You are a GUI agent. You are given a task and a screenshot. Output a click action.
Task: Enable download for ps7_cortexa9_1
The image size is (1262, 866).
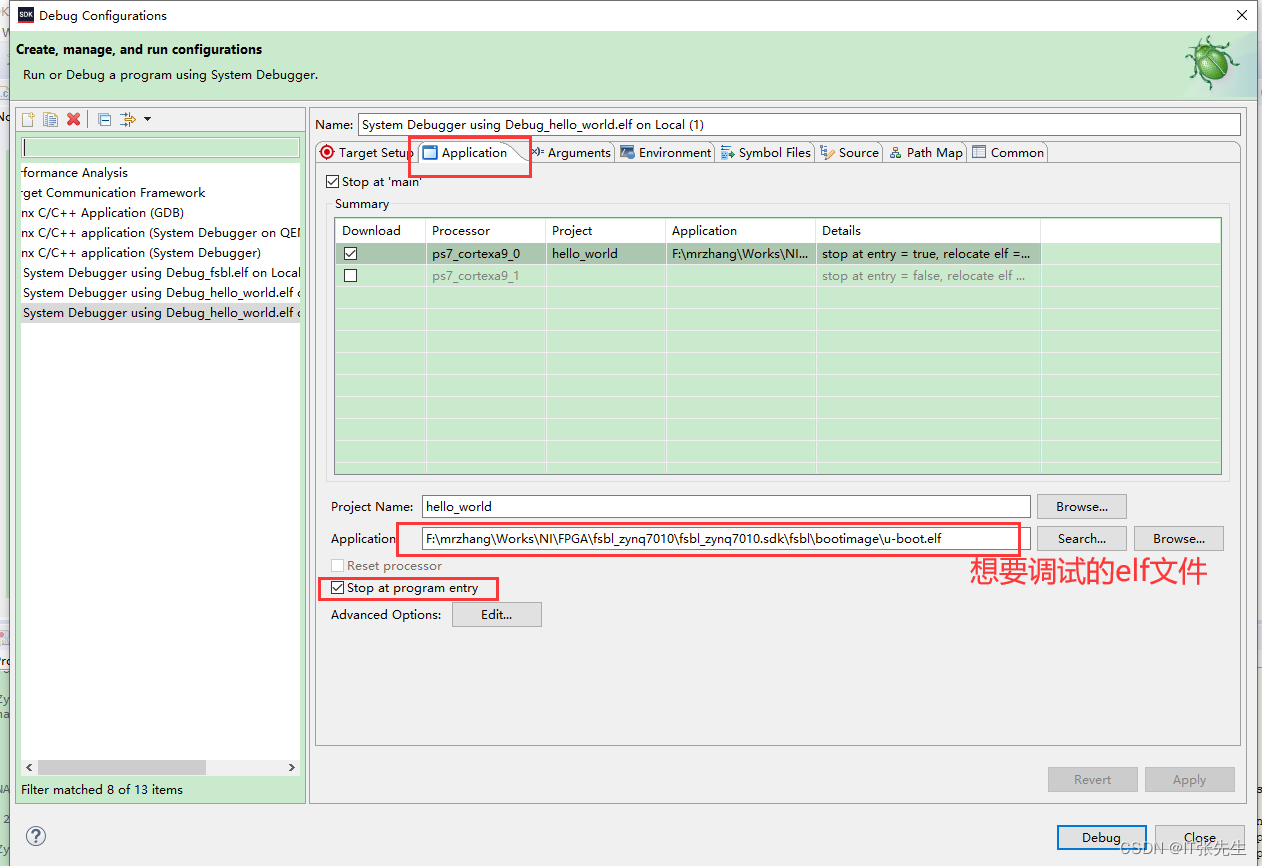pos(350,276)
